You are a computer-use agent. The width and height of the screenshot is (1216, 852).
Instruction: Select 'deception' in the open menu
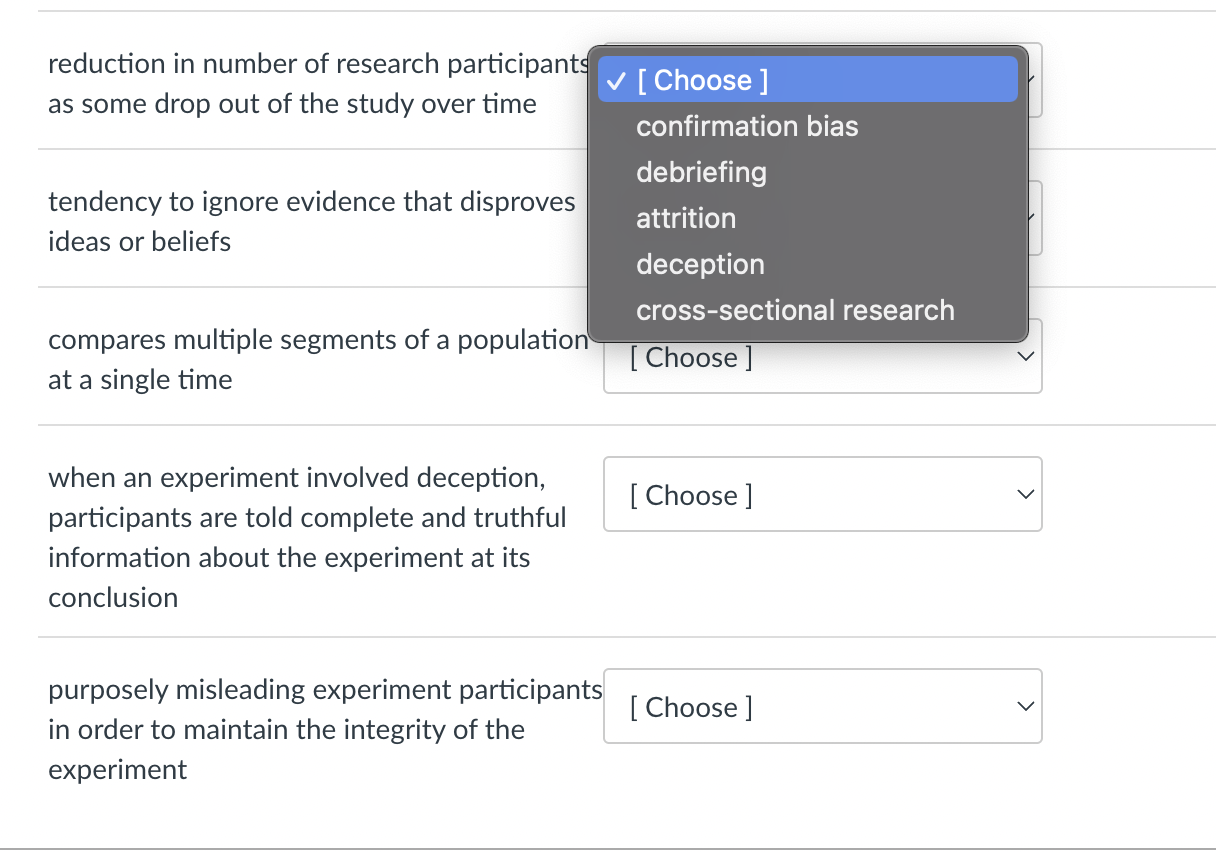pyautogui.click(x=700, y=264)
